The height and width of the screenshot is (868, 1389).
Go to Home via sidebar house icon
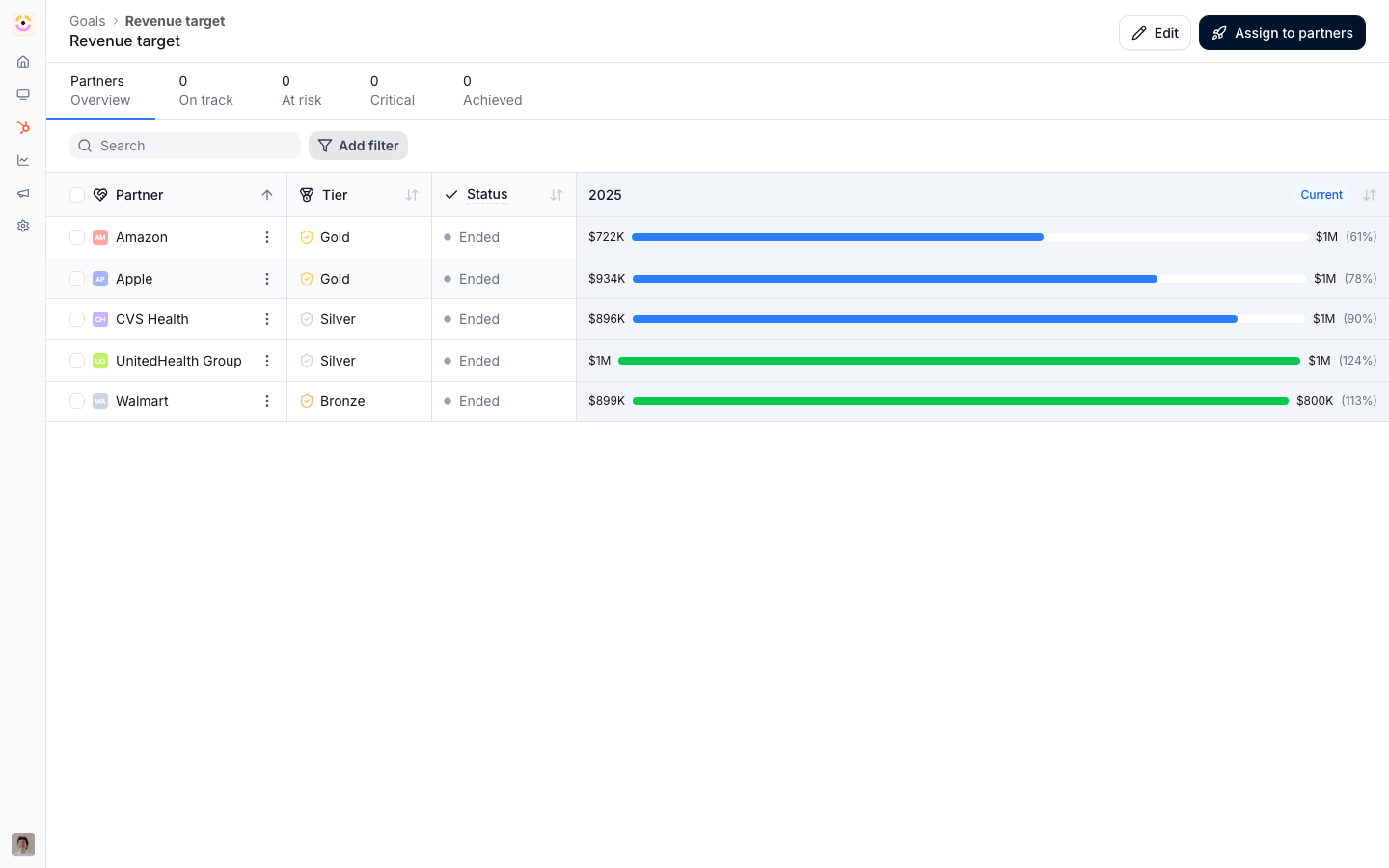[23, 62]
